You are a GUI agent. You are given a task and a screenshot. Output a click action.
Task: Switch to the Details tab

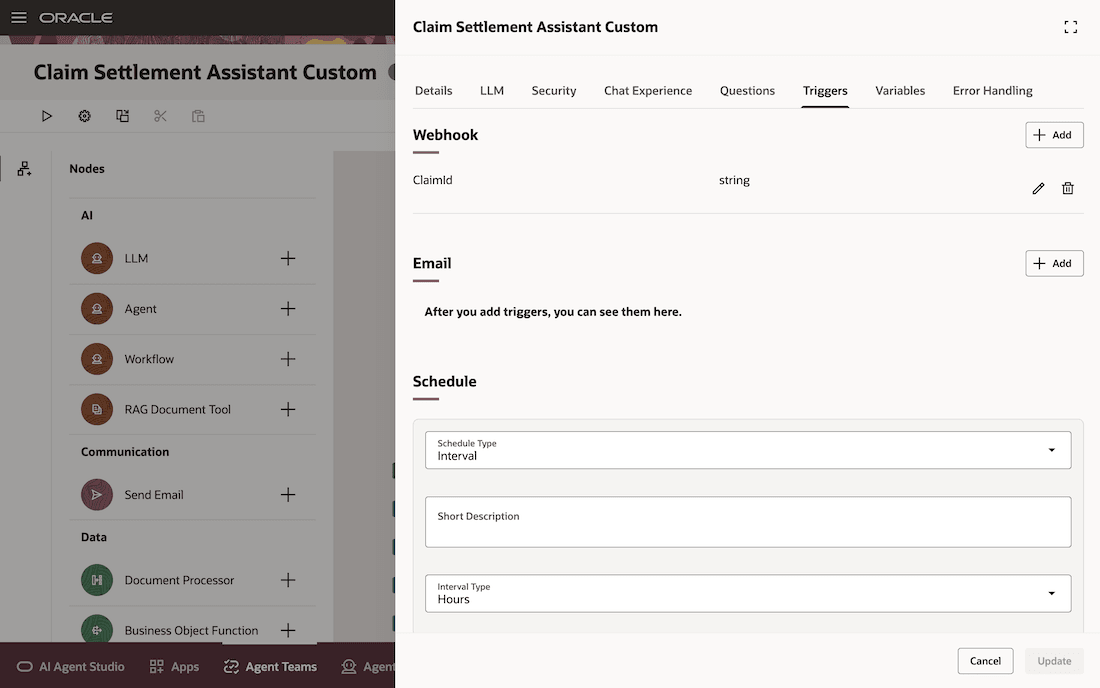click(434, 90)
